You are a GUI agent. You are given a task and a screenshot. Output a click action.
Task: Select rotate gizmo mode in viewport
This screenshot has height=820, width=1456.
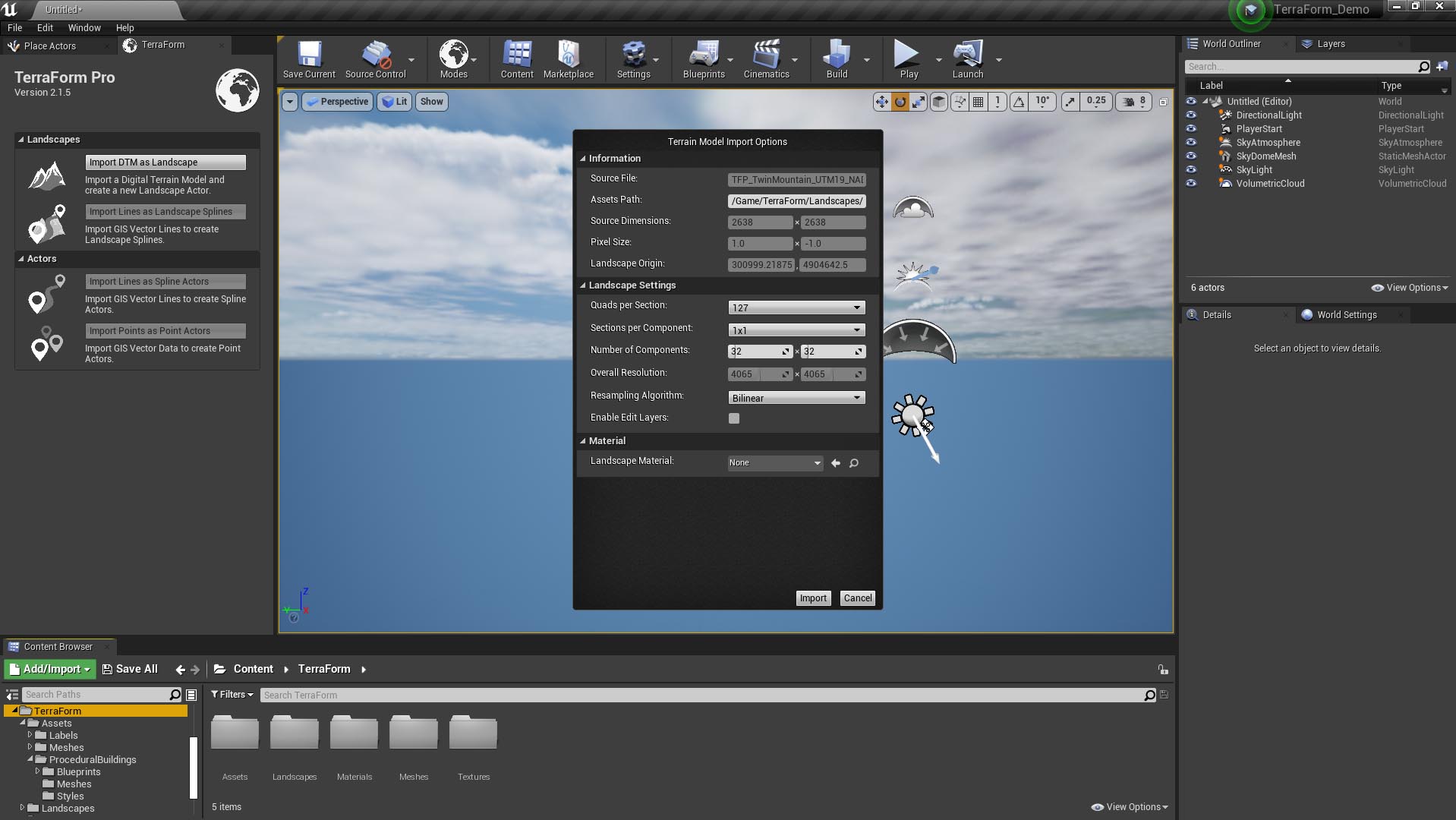pyautogui.click(x=900, y=102)
